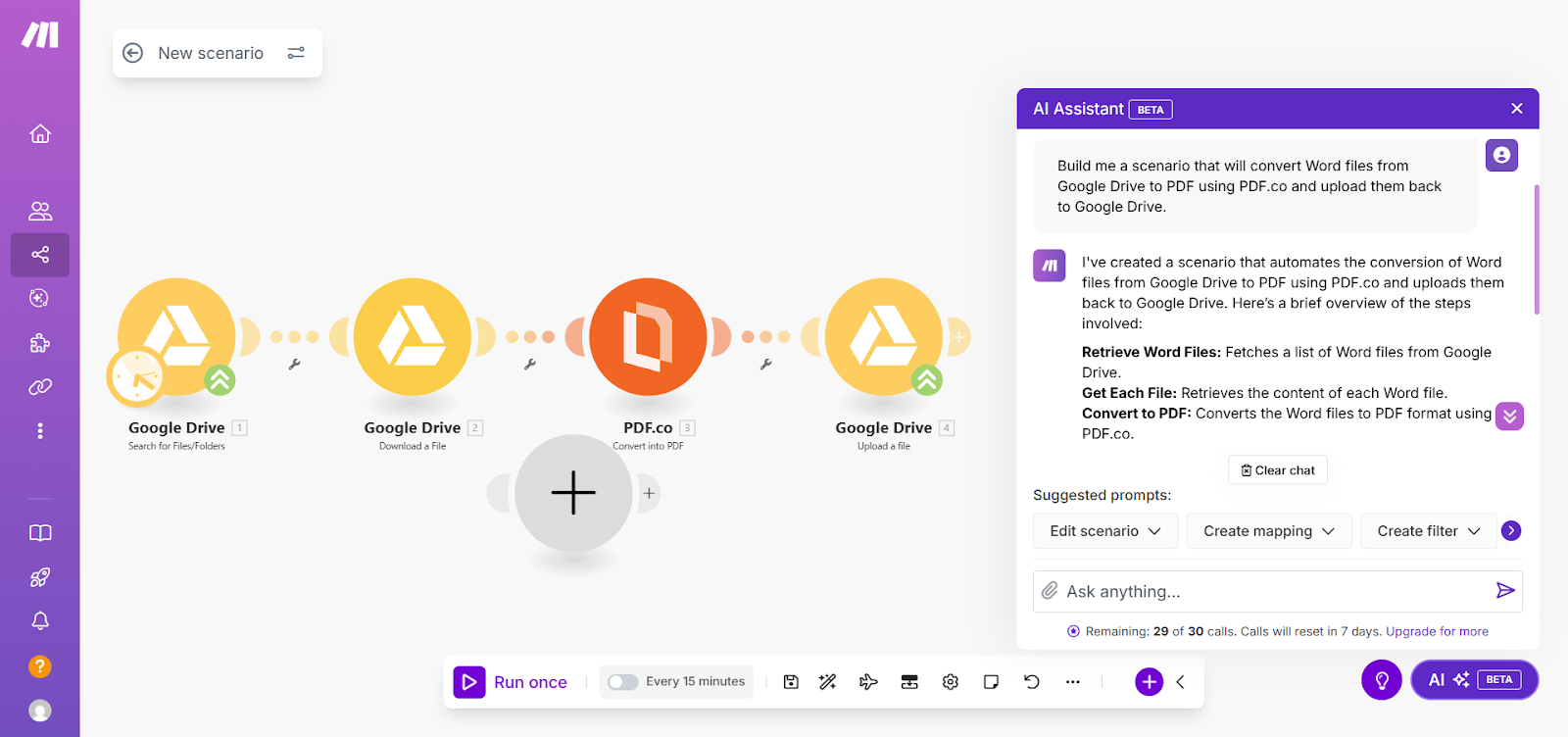Image resolution: width=1568 pixels, height=737 pixels.
Task: Open the Connections link icon
Action: point(40,387)
